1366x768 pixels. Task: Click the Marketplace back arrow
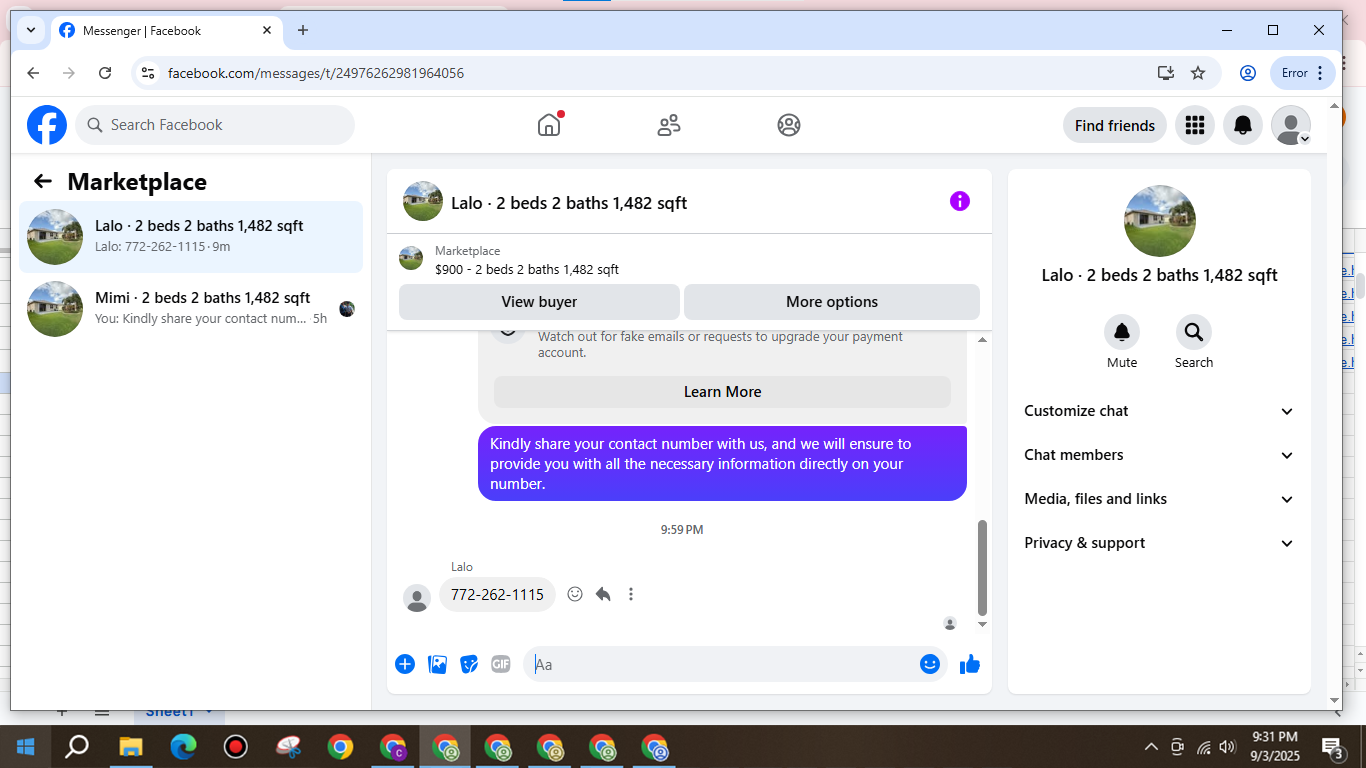point(42,181)
